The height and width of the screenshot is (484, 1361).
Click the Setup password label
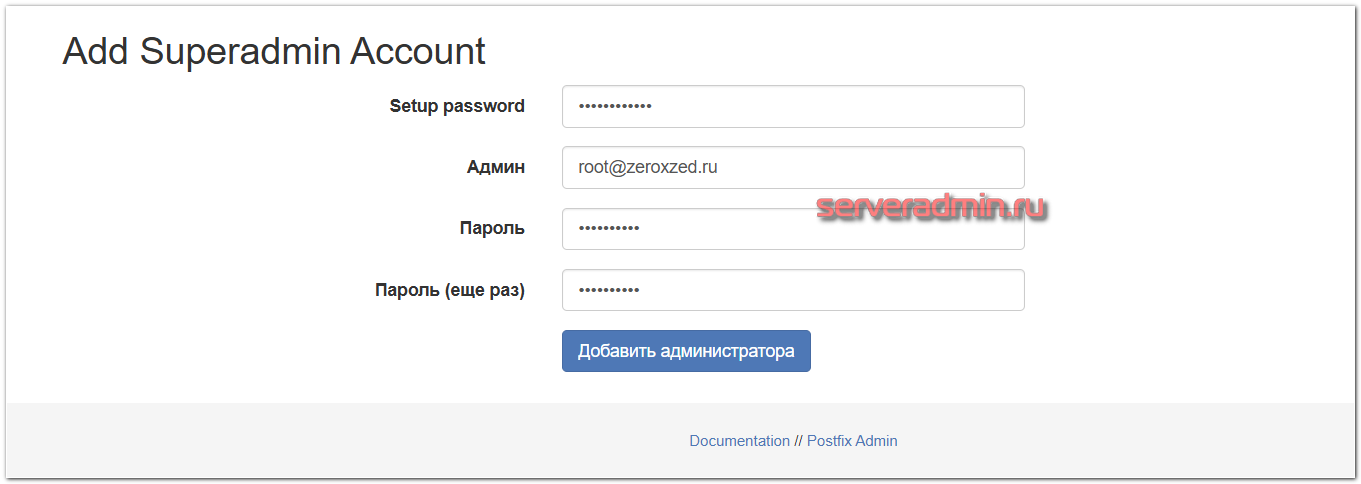(x=457, y=106)
